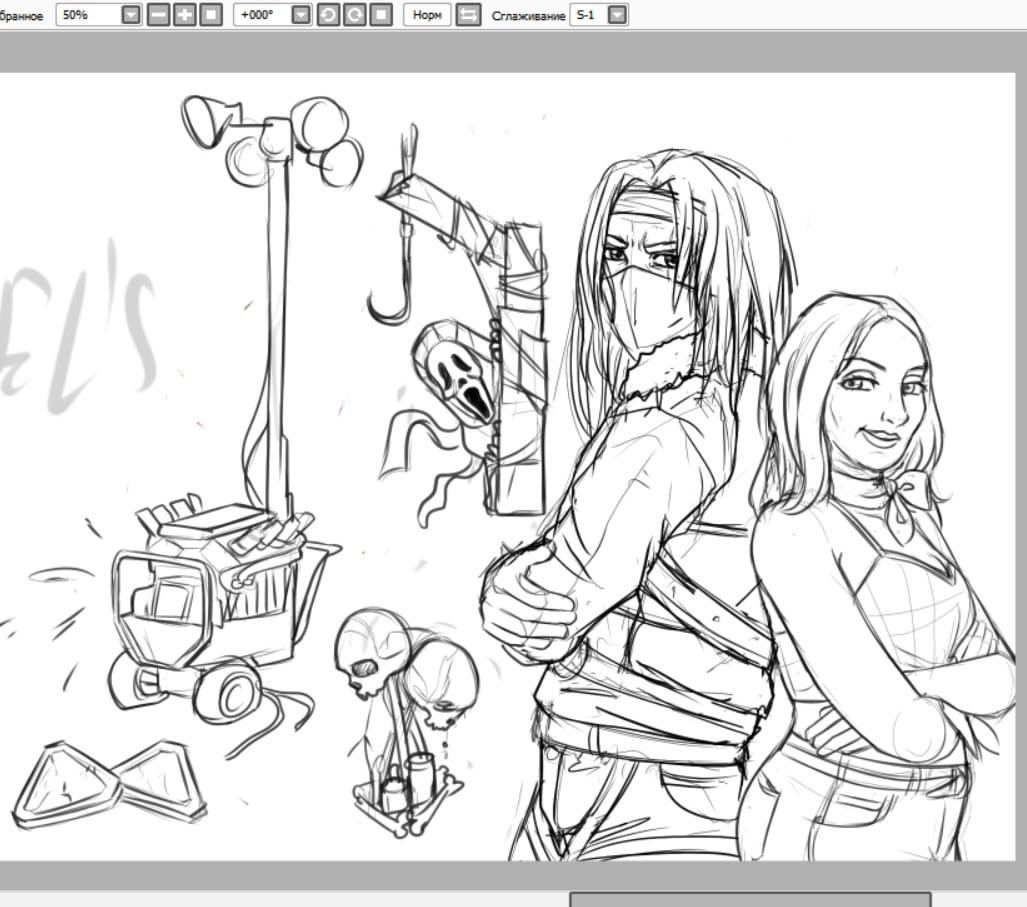Flip the canvas view horizontally

[468, 14]
